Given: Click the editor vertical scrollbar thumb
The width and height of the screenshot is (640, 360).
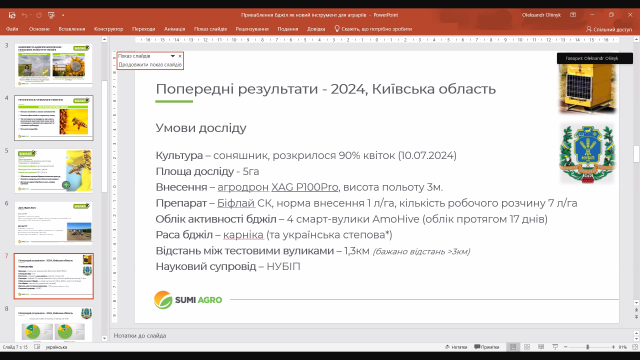Looking at the screenshot, I should pyautogui.click(x=636, y=154).
